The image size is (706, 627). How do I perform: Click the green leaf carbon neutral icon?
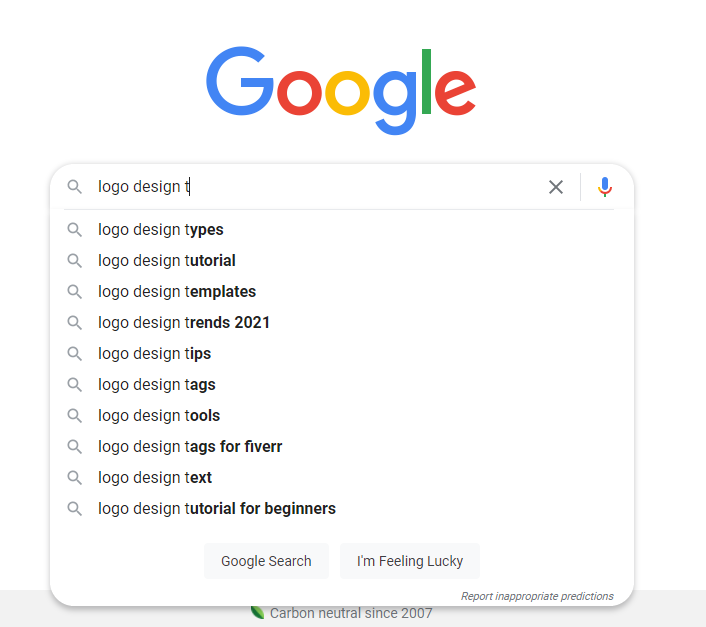[x=257, y=612]
